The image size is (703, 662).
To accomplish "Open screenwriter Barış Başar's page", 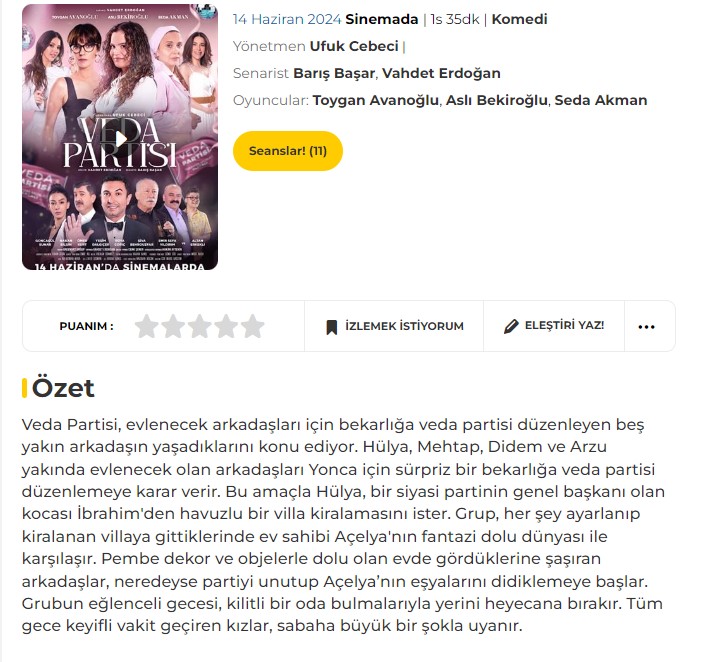I will click(x=334, y=73).
